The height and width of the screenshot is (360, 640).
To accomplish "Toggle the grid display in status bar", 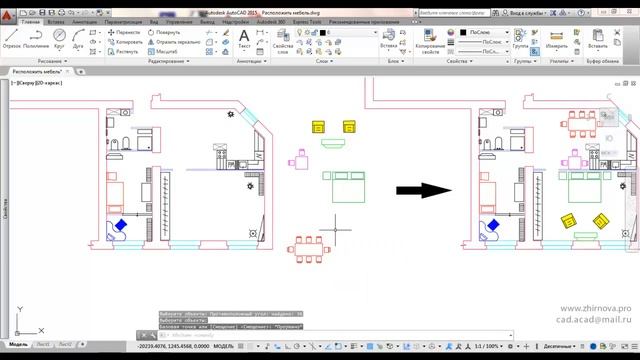I will click(x=241, y=346).
